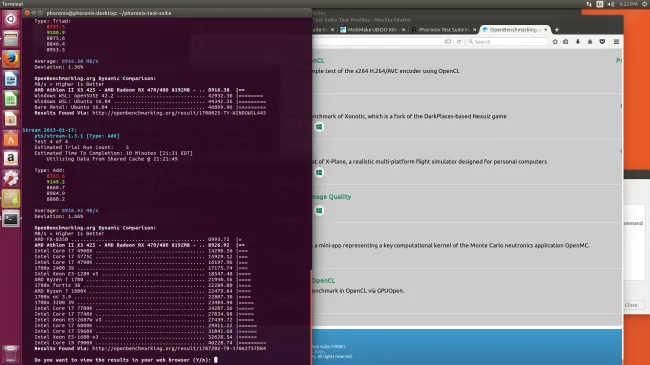Open LibreOffice Impress from the dock
This screenshot has height=365, width=650.
(11, 119)
